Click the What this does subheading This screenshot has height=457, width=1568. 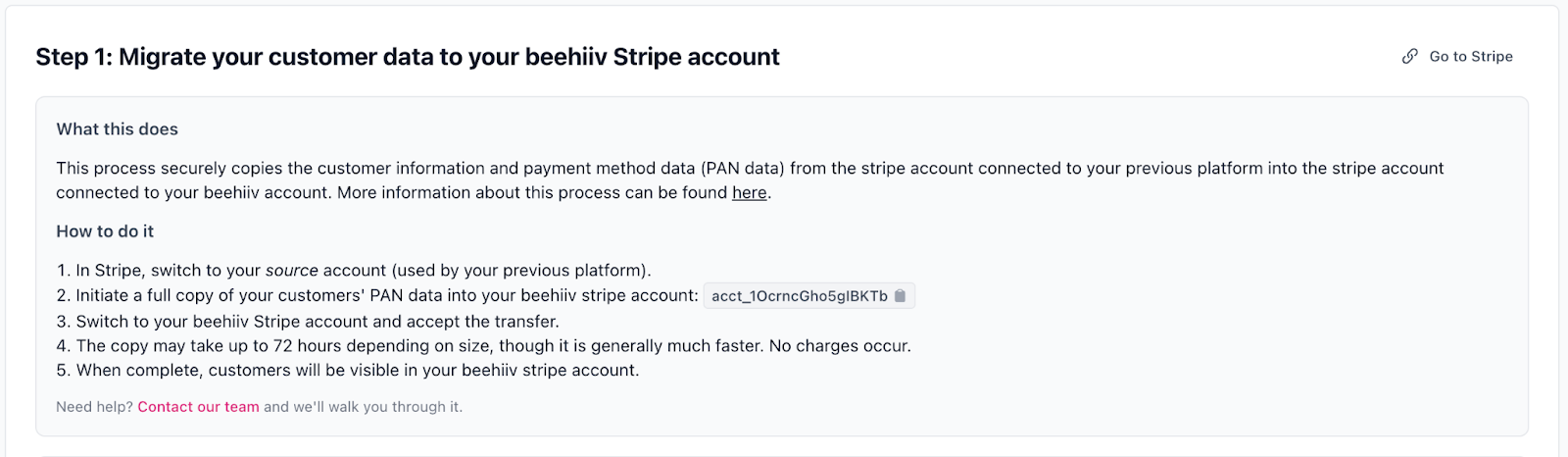point(117,129)
